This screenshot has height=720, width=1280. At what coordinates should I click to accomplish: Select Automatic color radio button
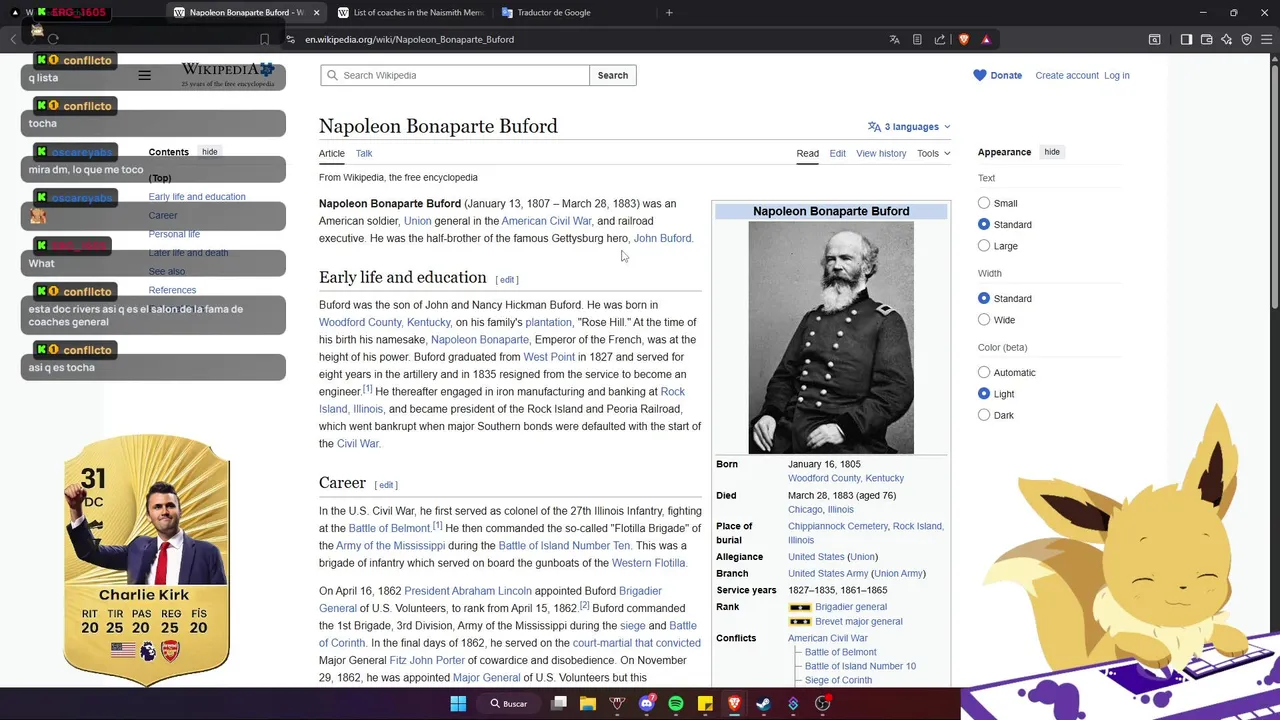984,372
